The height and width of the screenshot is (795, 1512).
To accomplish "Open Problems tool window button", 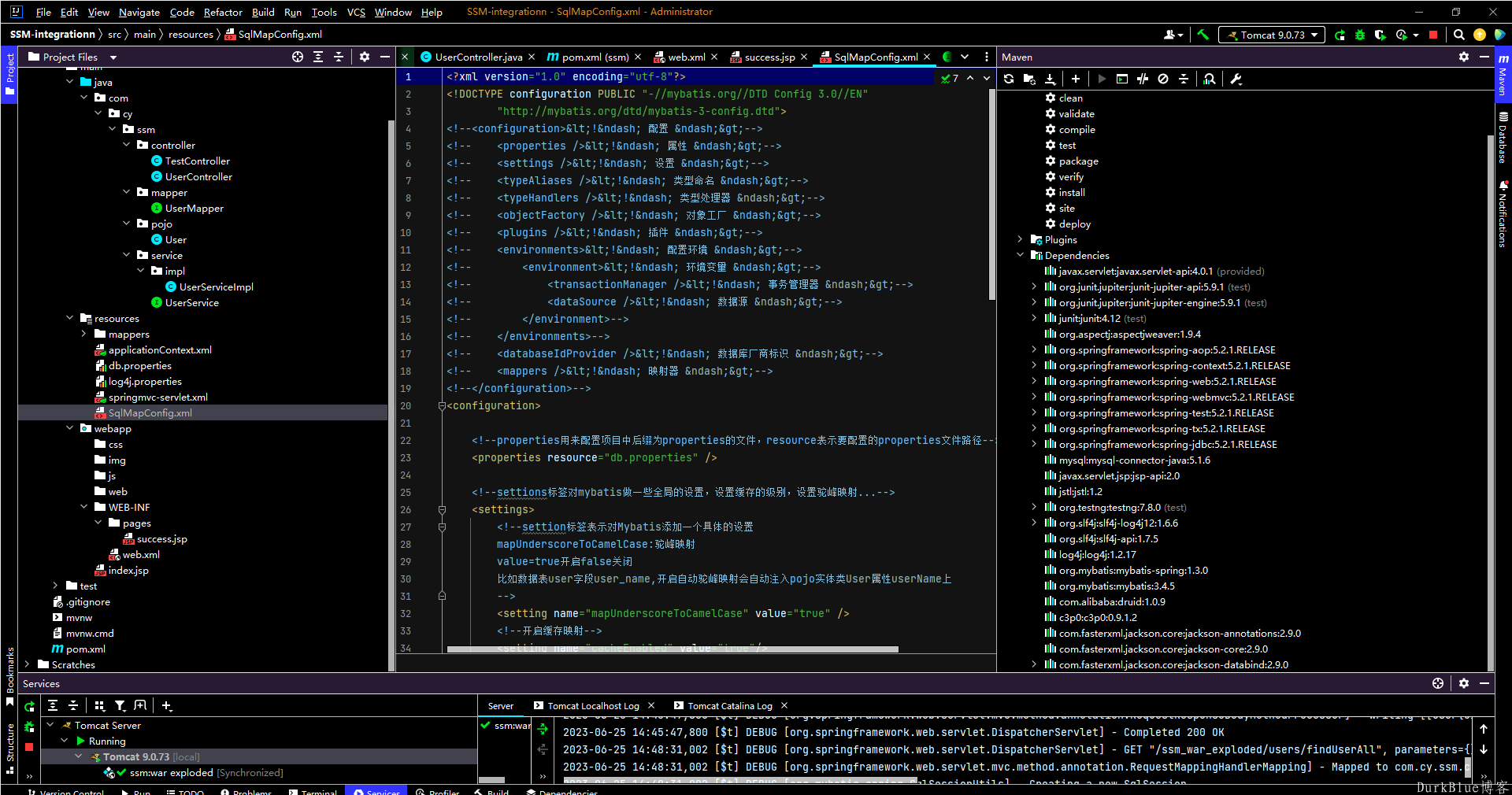I will 246,790.
